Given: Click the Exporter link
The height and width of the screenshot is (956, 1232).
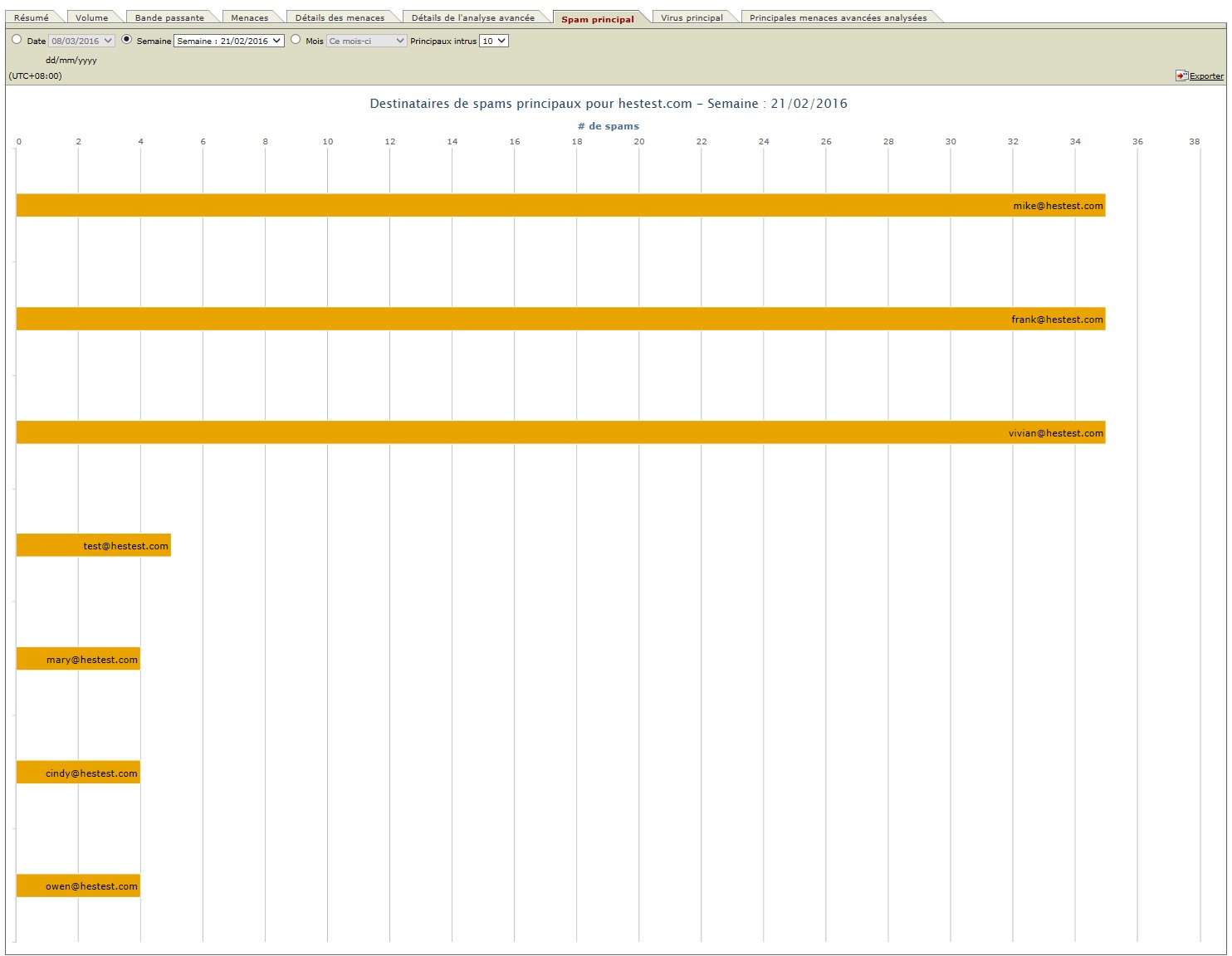Looking at the screenshot, I should [1205, 76].
